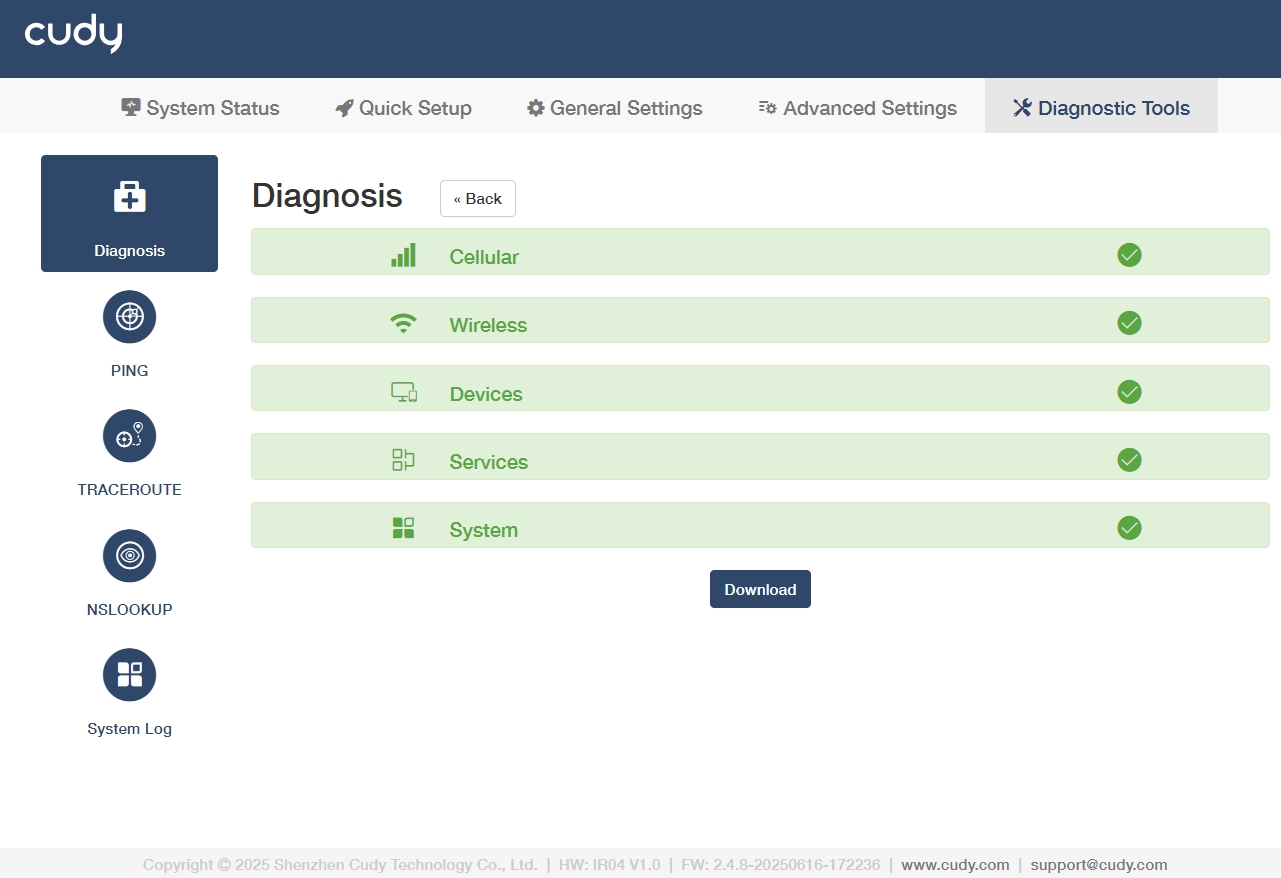This screenshot has height=878, width=1281.
Task: Click the Cellular signal bars icon
Action: [403, 255]
